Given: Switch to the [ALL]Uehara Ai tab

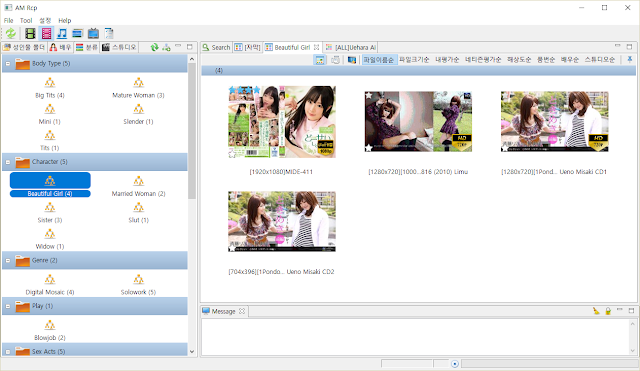Looking at the screenshot, I should point(351,47).
